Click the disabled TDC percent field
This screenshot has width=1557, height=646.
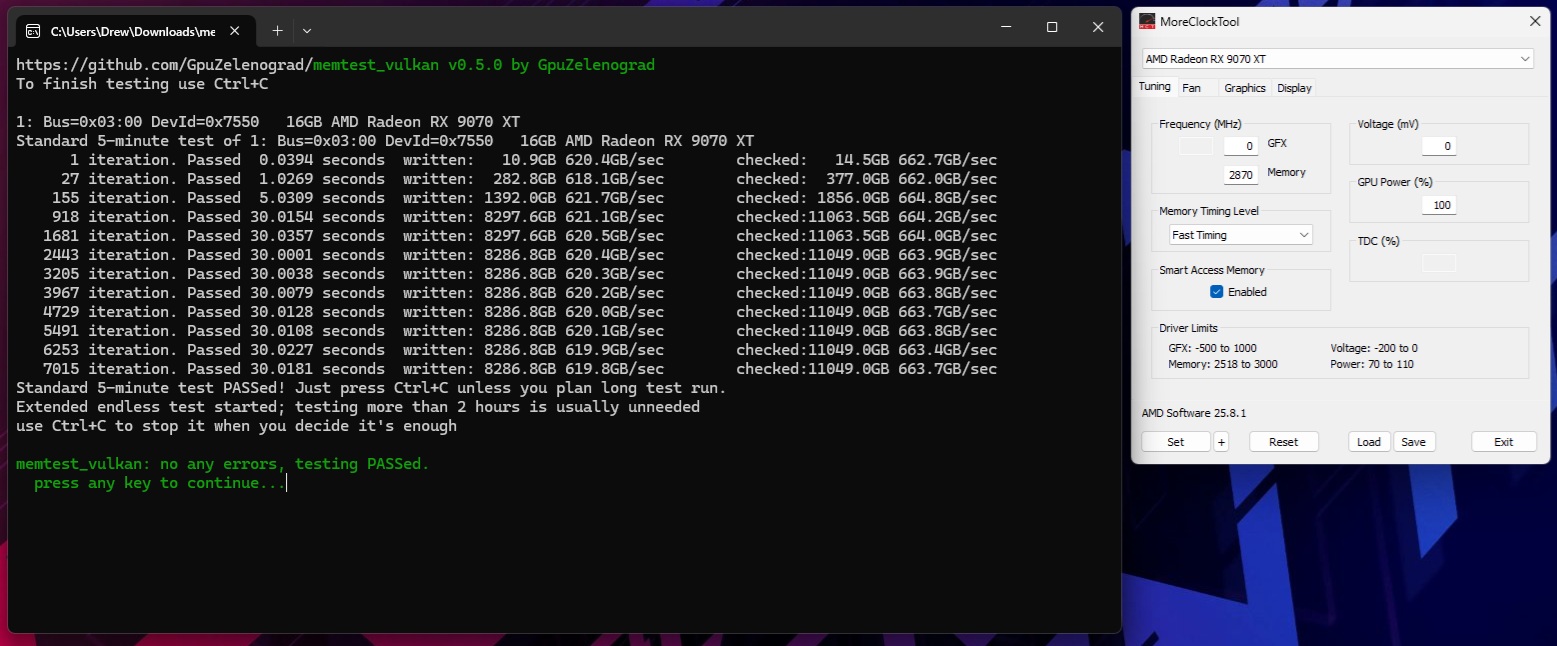[1439, 263]
